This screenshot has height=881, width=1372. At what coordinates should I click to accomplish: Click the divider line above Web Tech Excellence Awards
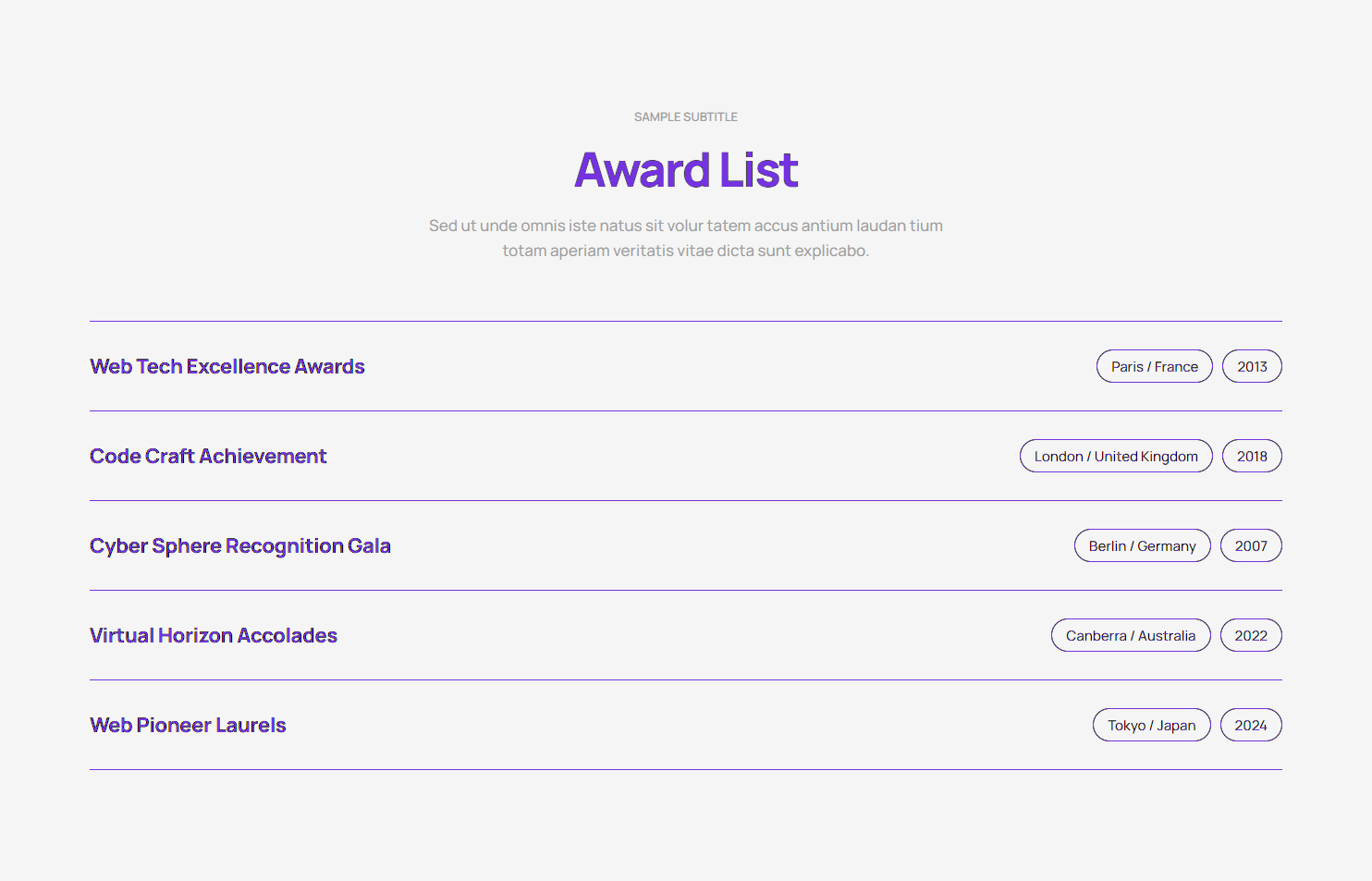[x=686, y=321]
